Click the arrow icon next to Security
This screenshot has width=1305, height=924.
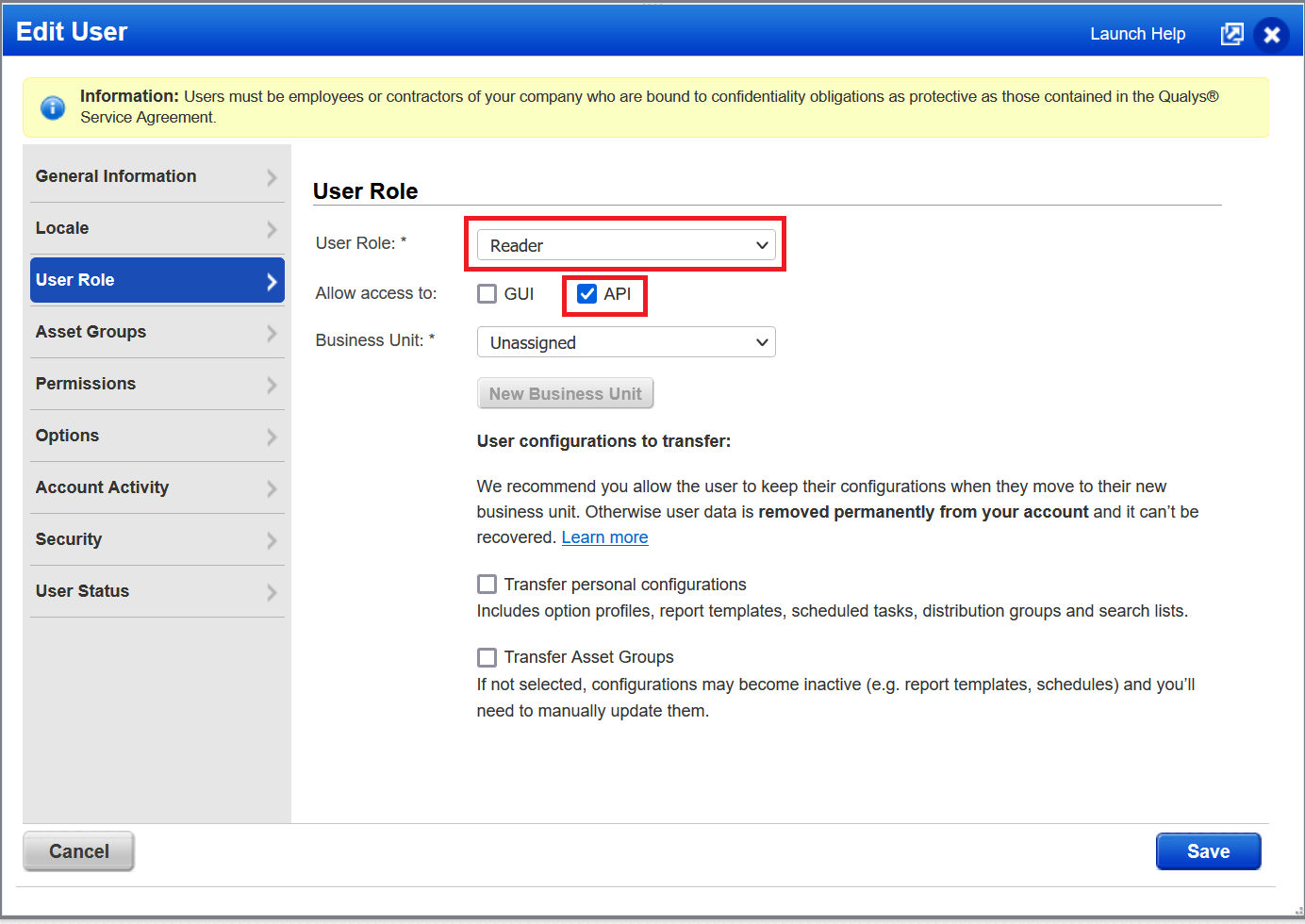pyautogui.click(x=272, y=540)
